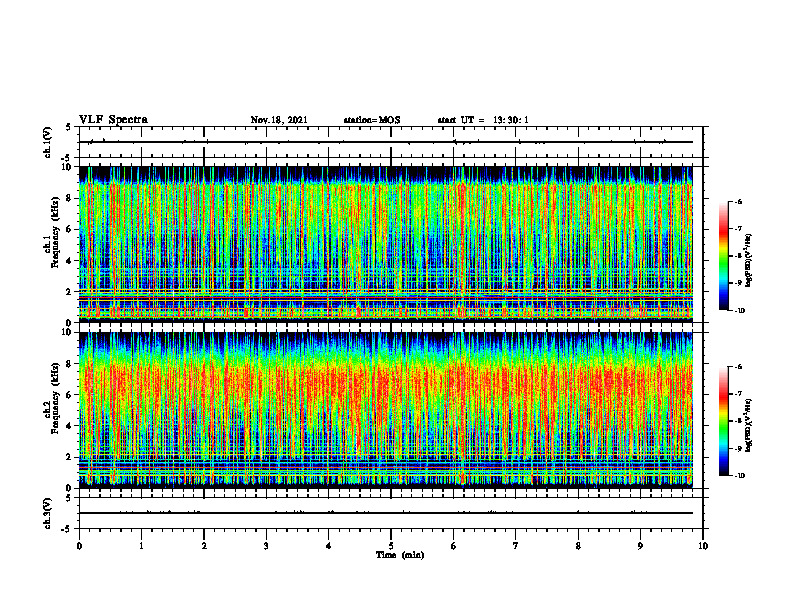Screen dimensions: 792x612
Task: Click the '2' kHz tick of ch.2 spectrogram
Action: (71, 457)
